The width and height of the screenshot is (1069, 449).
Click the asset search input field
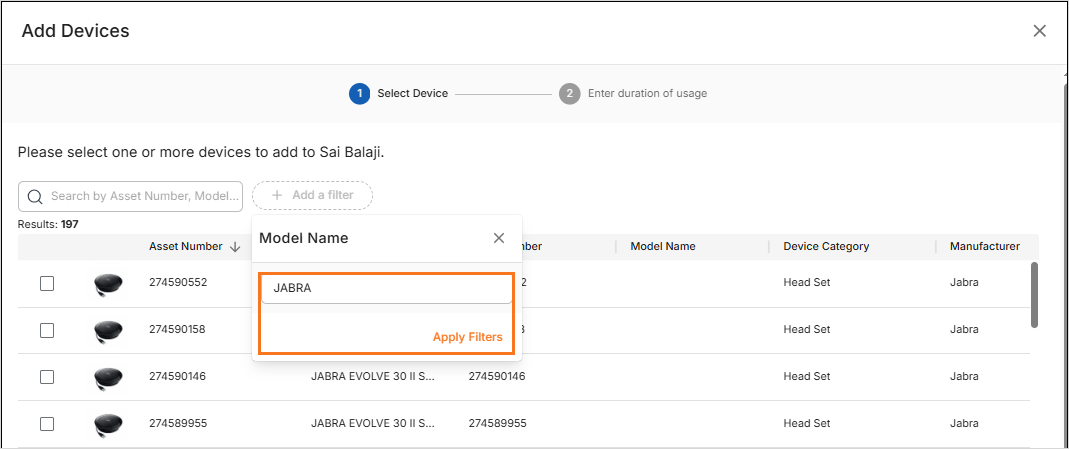click(140, 197)
